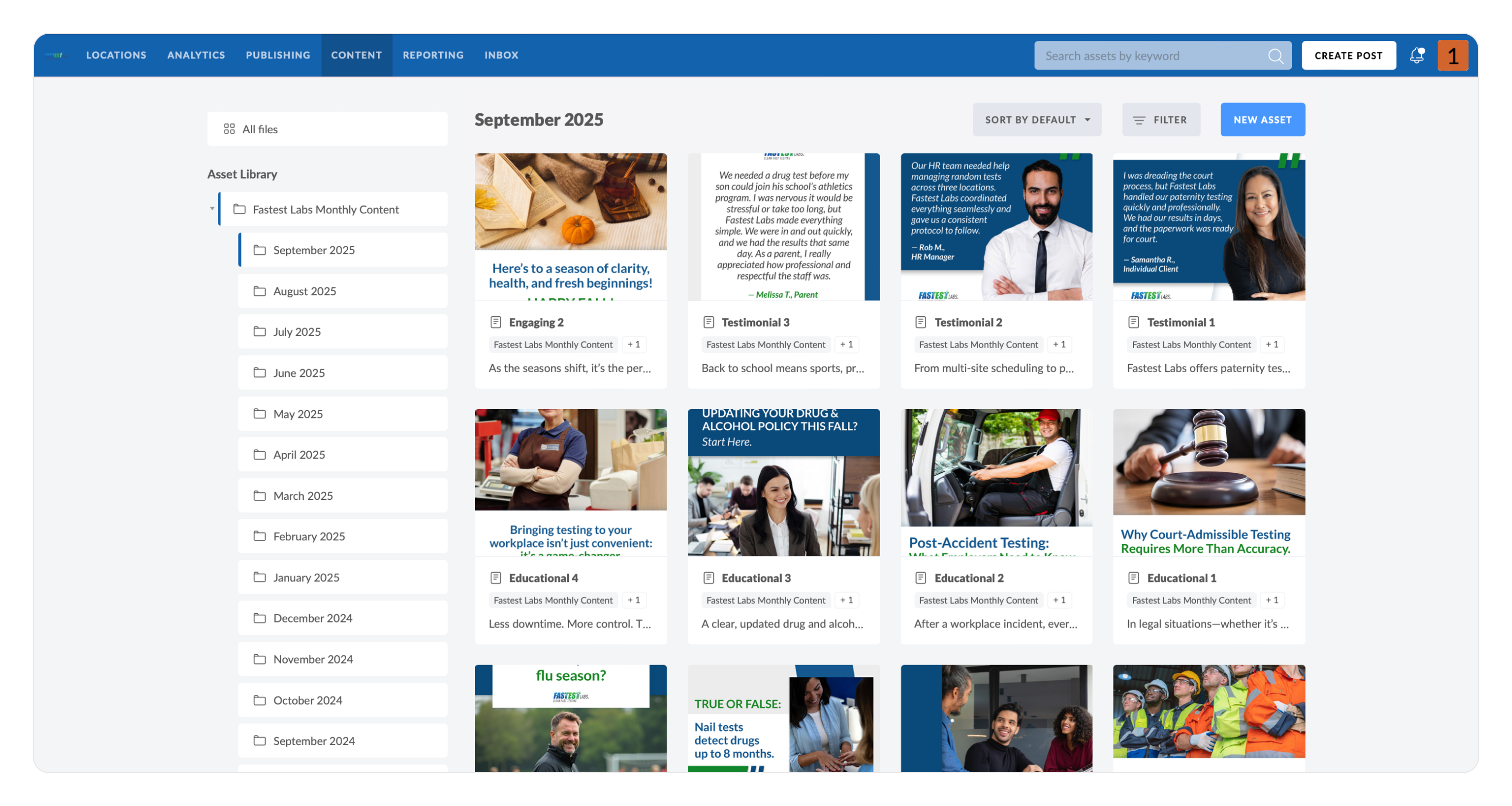Expand +1 tags on Educational 4
The width and height of the screenshot is (1512, 806).
633,600
